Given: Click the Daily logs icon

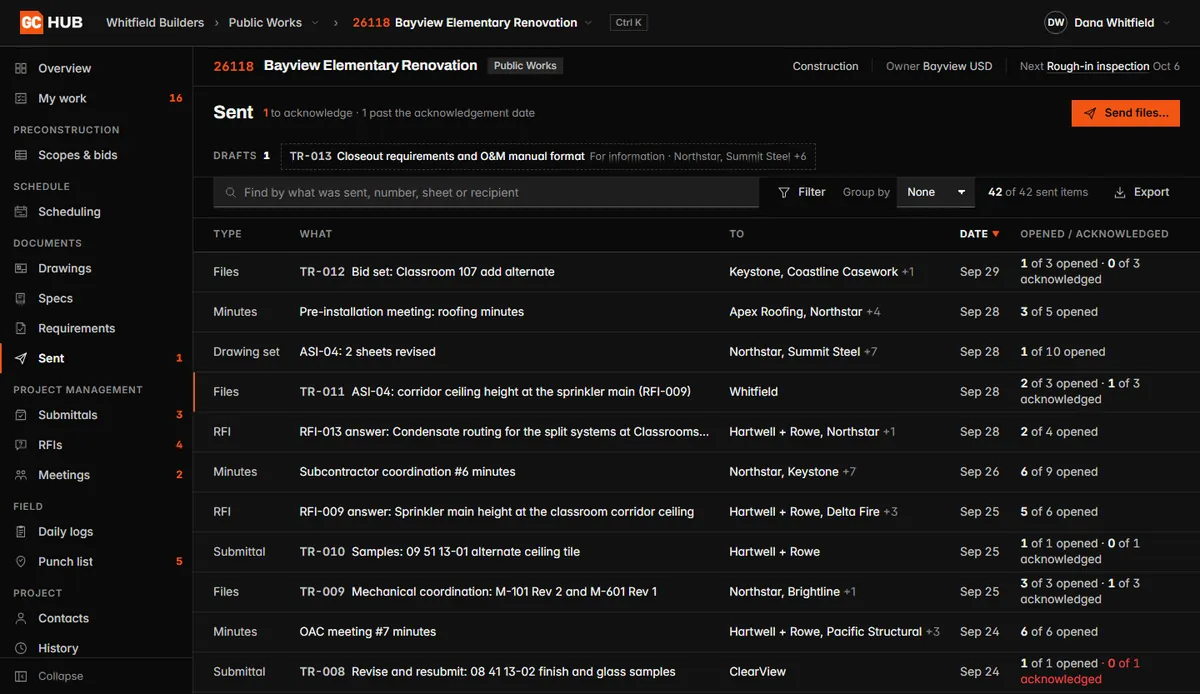Looking at the screenshot, I should pos(21,532).
